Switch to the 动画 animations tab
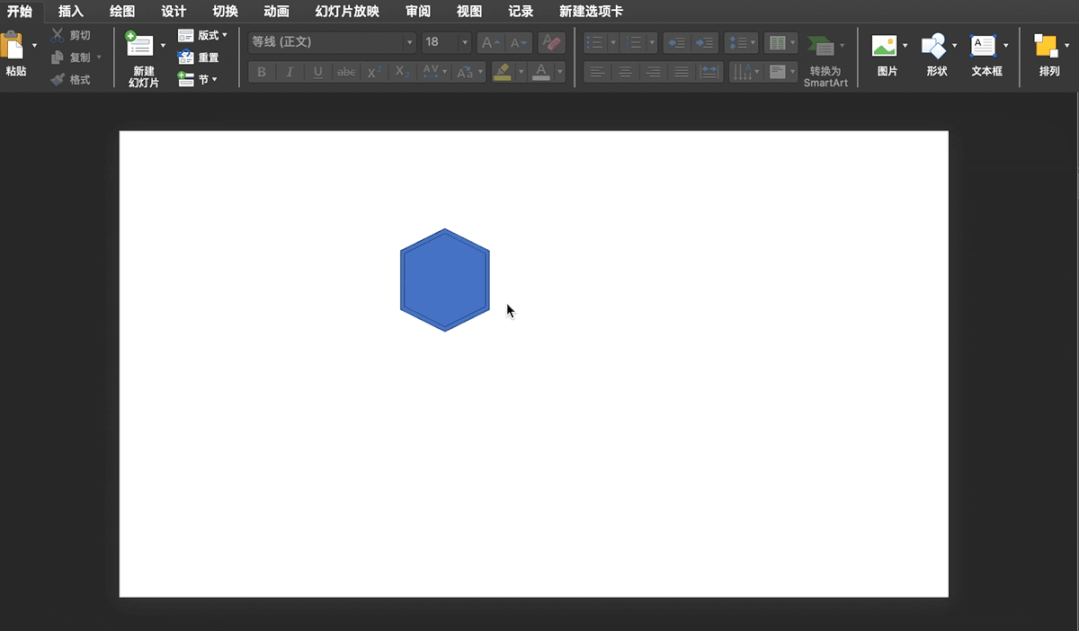The height and width of the screenshot is (631, 1079). [276, 11]
